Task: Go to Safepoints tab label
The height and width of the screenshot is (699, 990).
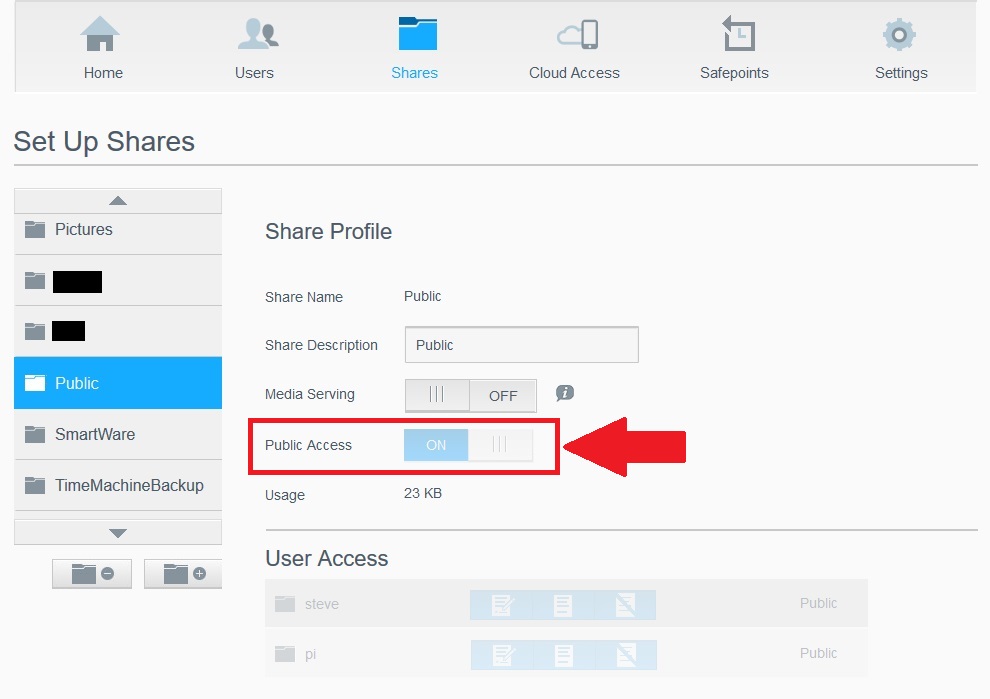Action: point(734,73)
